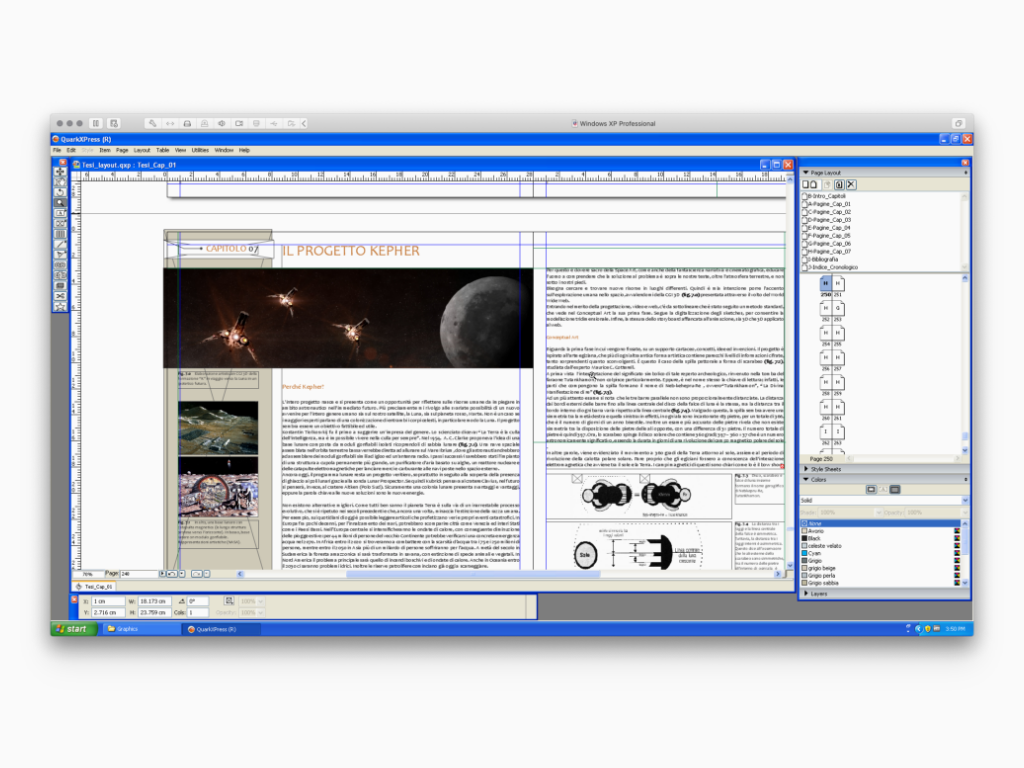1024x768 pixels.
Task: Open the Colors palette options menu
Action: click(x=965, y=480)
